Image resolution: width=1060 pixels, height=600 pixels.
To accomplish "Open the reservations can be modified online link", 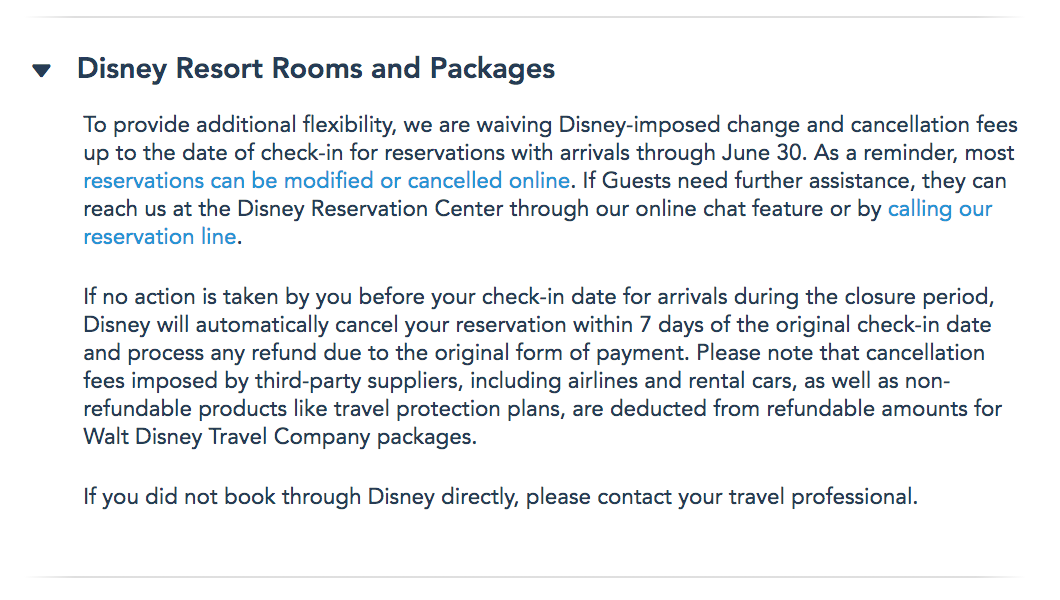I will [326, 181].
